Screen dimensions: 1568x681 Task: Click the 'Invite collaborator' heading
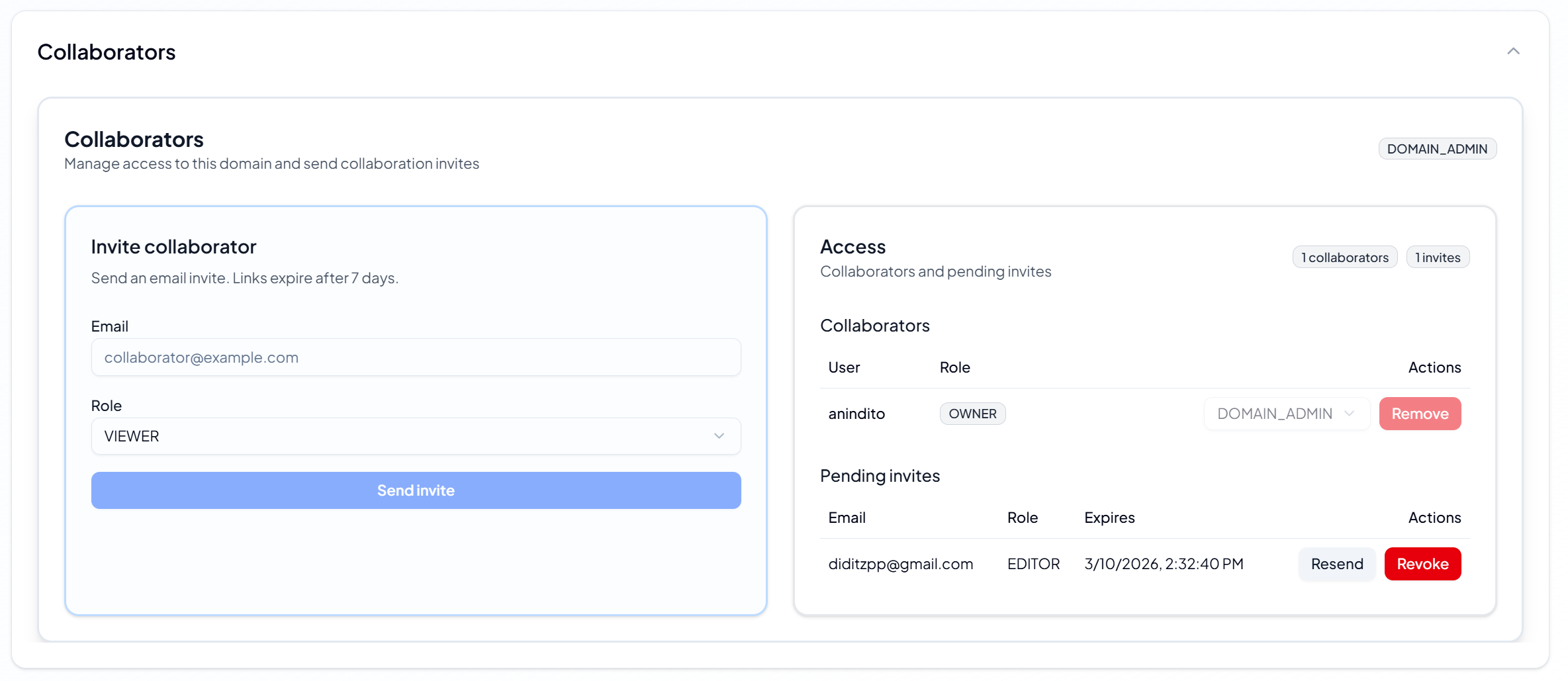click(x=173, y=247)
